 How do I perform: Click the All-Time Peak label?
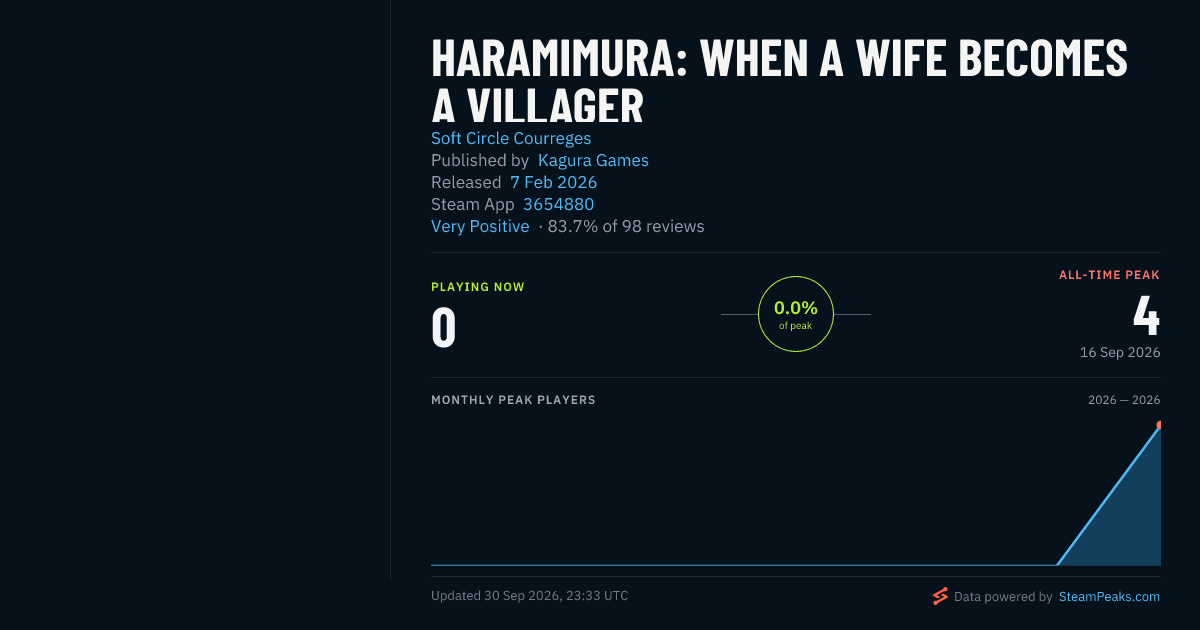coord(1110,275)
